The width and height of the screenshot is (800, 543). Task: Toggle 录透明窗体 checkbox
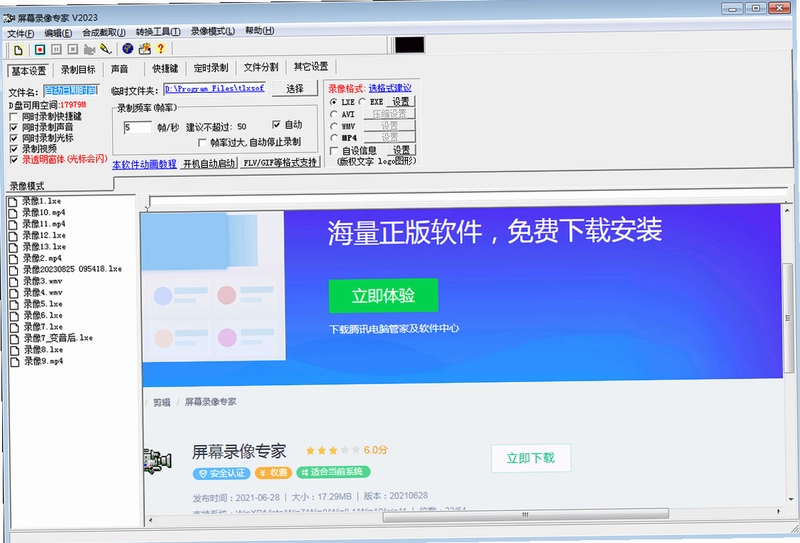tap(14, 160)
